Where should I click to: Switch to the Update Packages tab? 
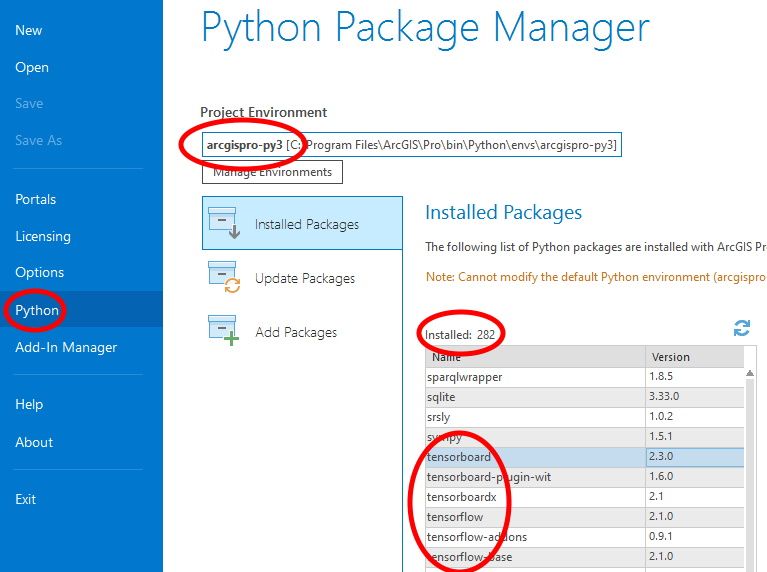coord(305,278)
